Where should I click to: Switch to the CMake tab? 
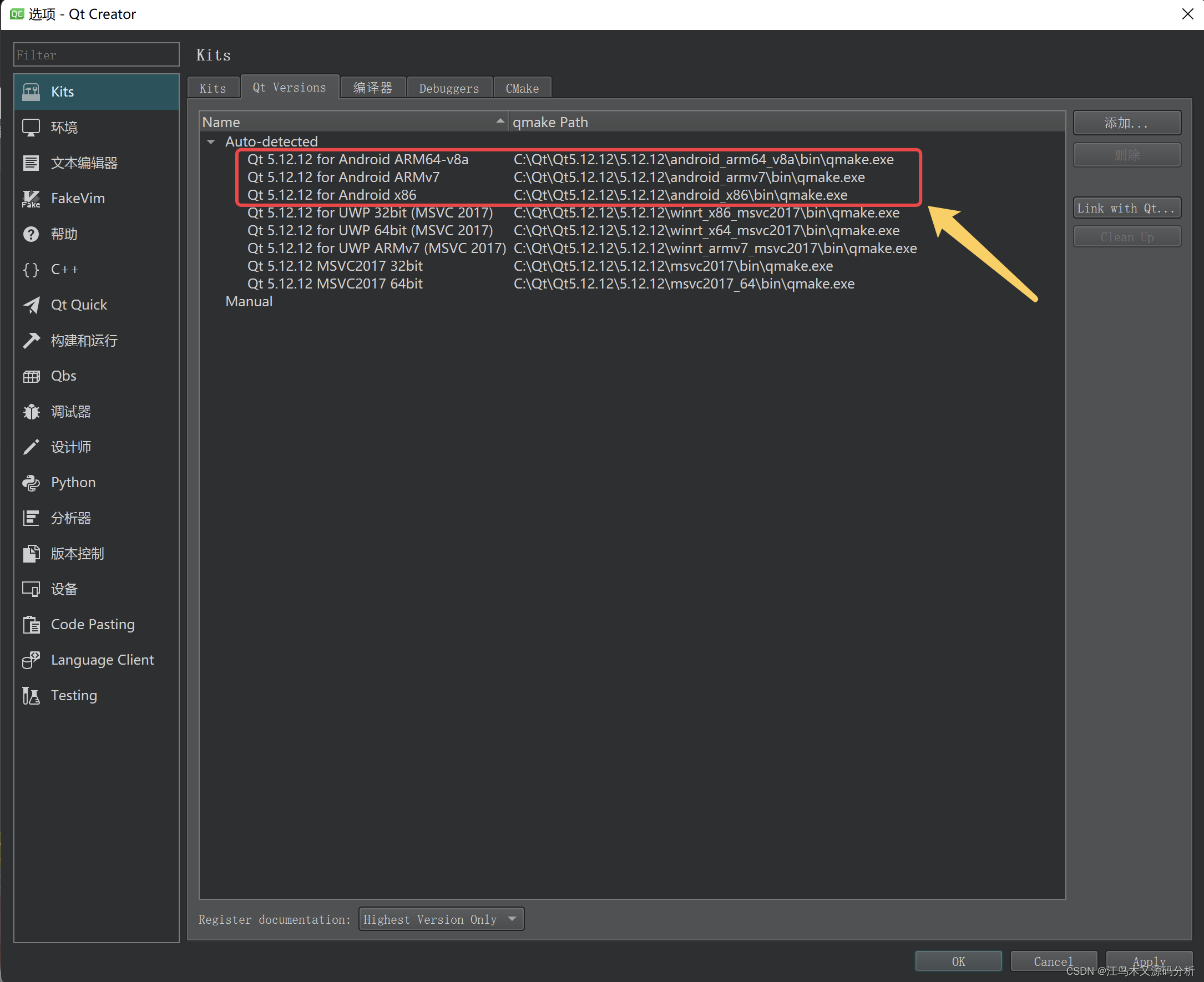coord(522,88)
